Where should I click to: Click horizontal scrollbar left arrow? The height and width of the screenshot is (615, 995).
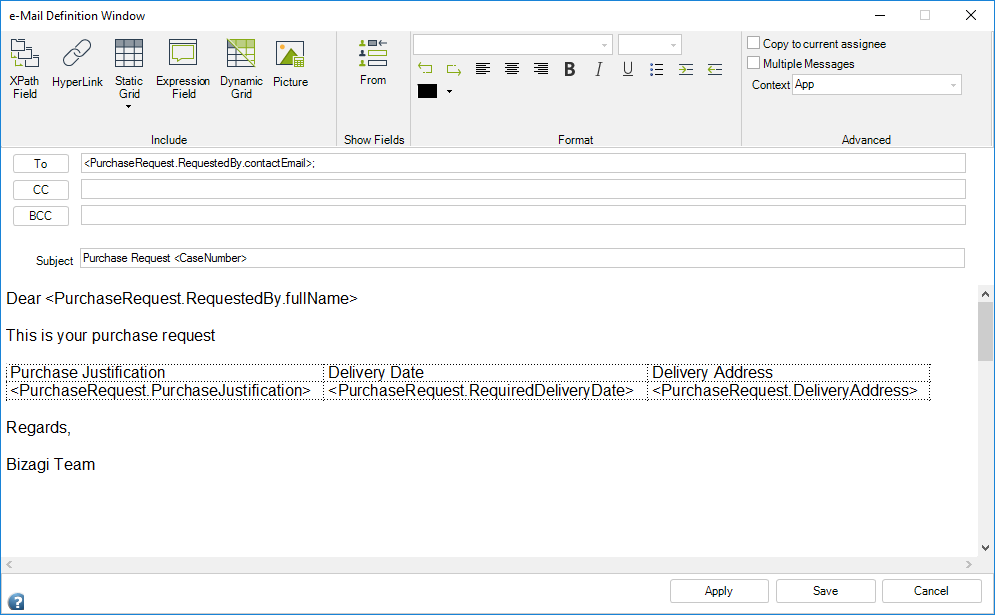click(x=9, y=564)
